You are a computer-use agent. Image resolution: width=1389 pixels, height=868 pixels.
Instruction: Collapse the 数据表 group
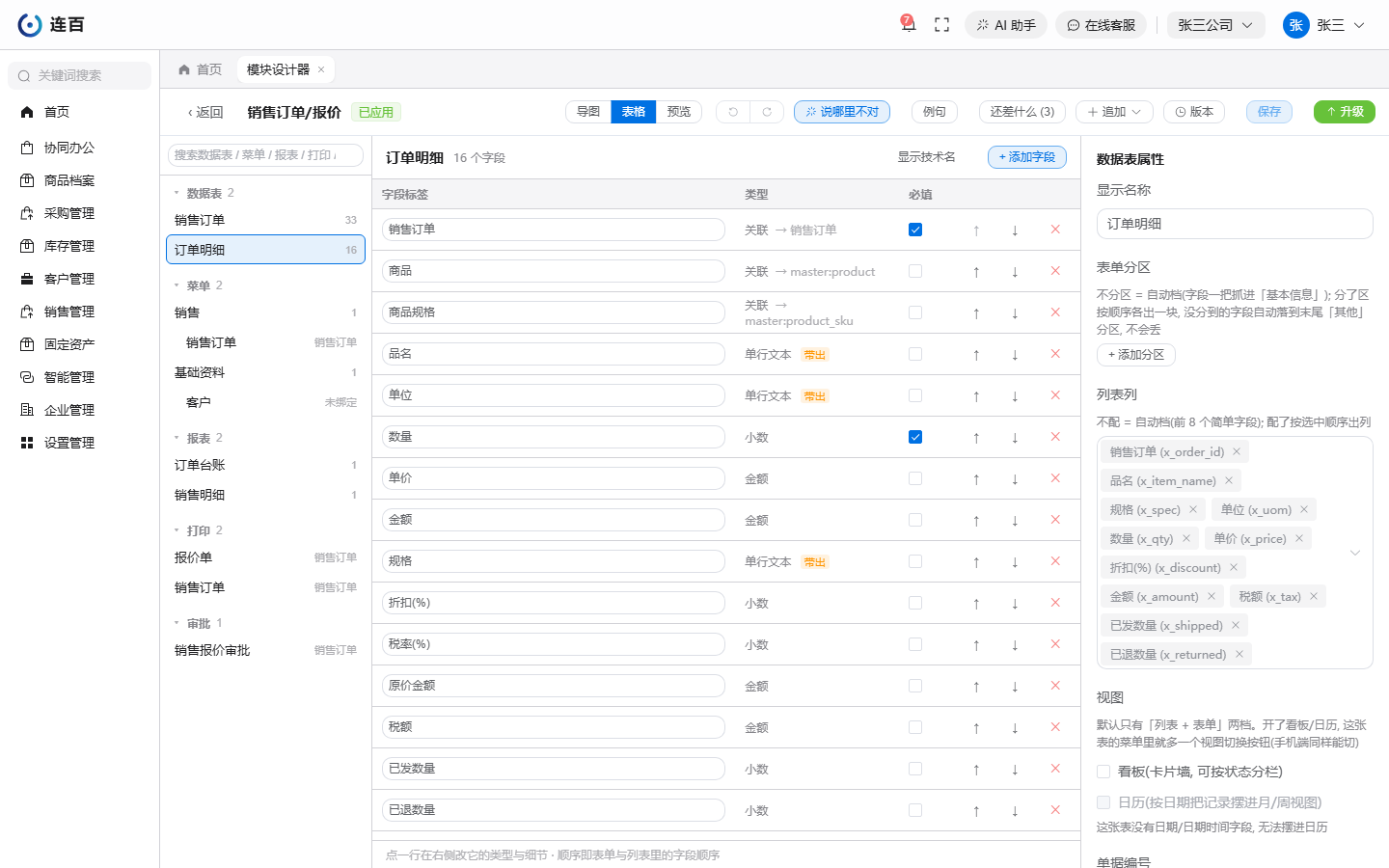coord(177,193)
